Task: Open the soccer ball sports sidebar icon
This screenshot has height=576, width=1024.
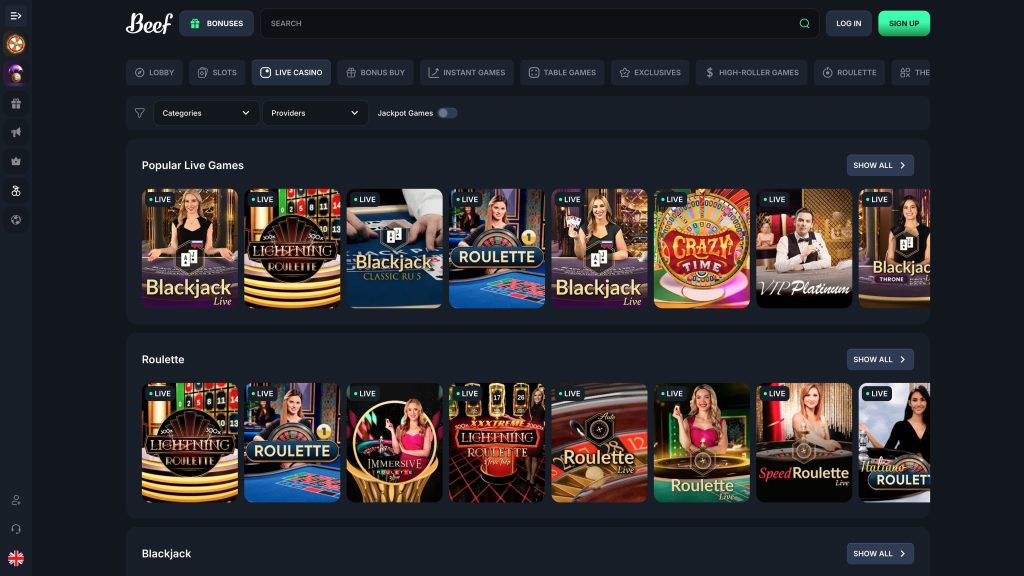Action: coord(16,220)
